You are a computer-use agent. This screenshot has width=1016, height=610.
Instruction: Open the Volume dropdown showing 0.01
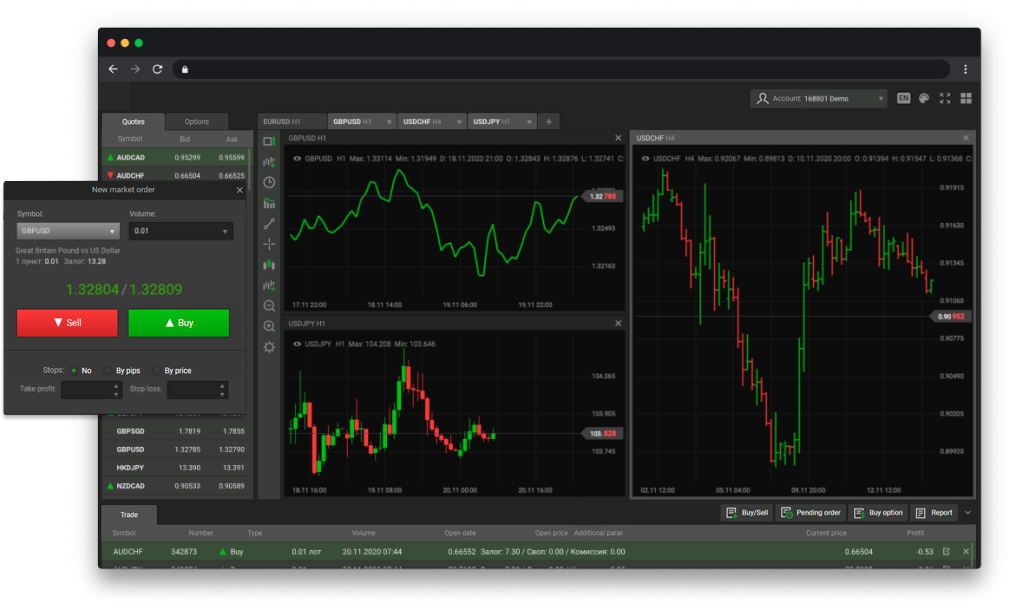[x=181, y=231]
